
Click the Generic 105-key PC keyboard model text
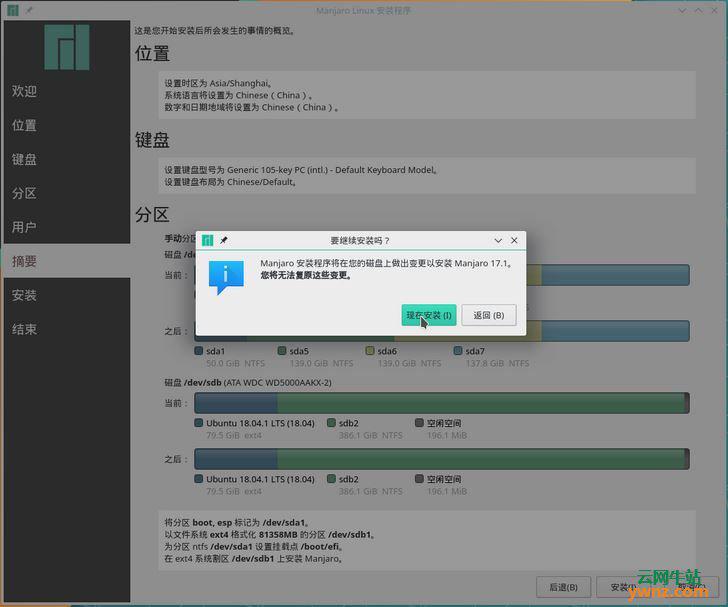click(x=301, y=170)
